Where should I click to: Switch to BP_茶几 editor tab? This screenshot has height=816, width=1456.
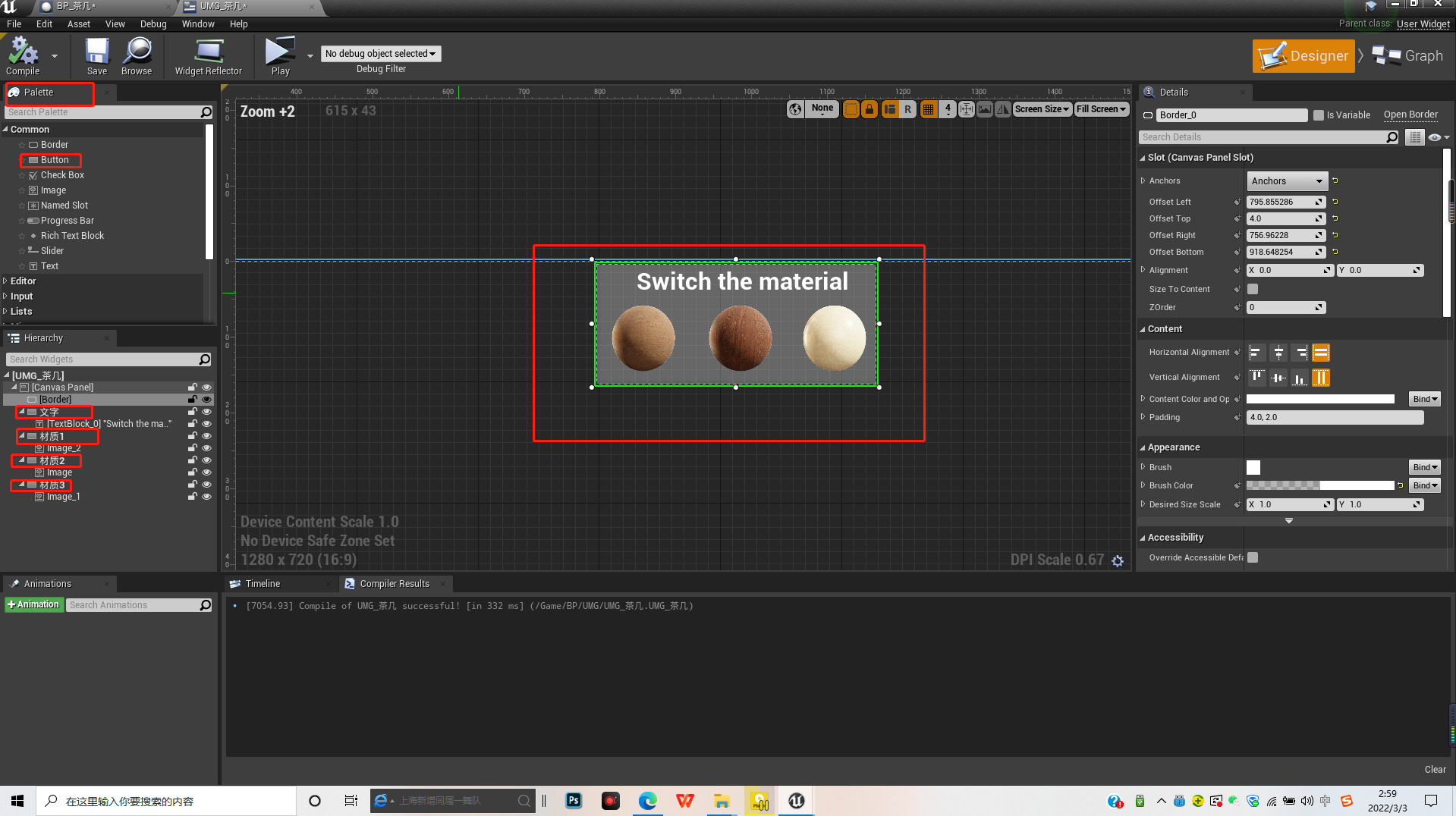coord(76,7)
